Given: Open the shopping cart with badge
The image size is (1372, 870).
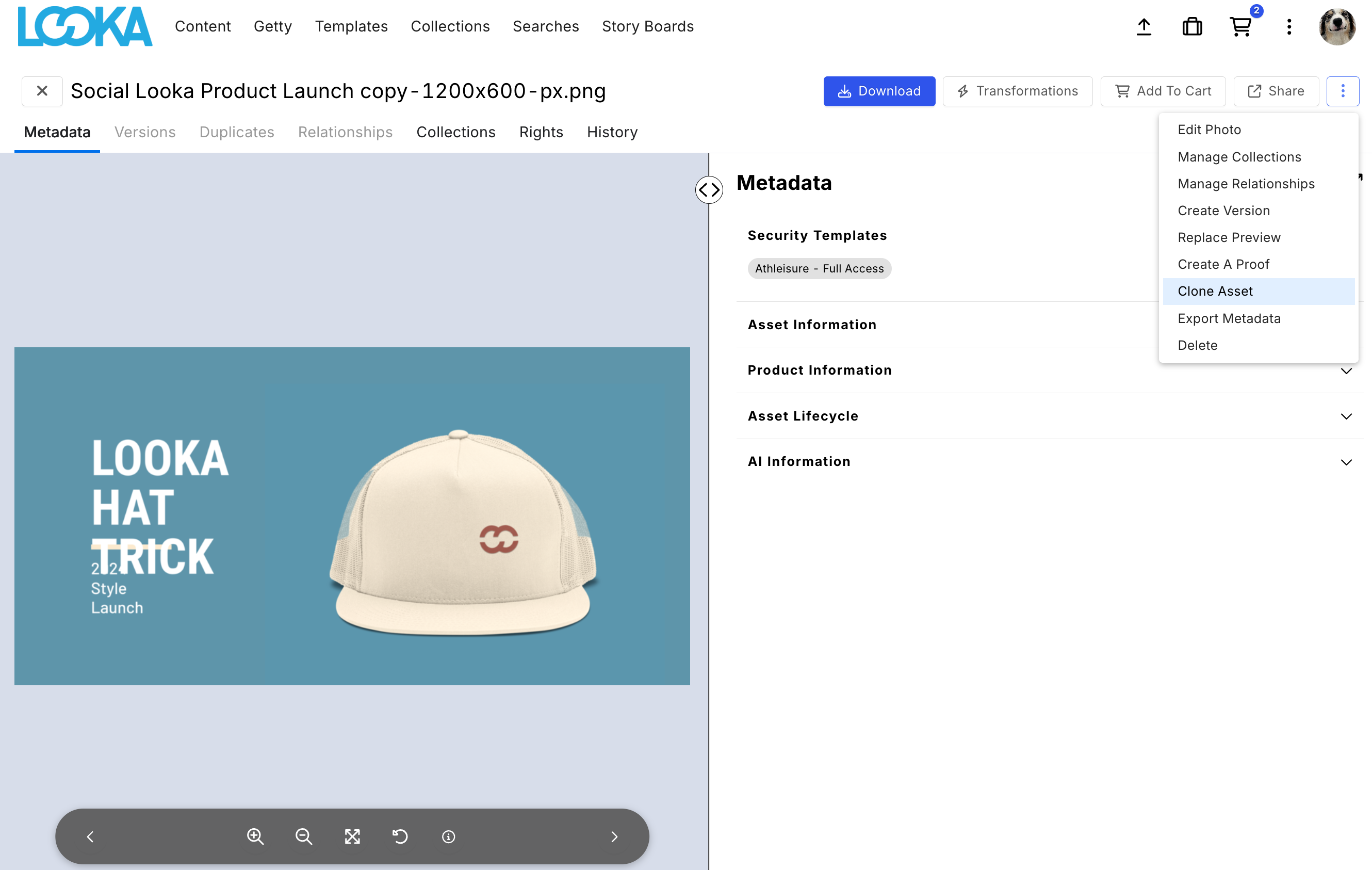Looking at the screenshot, I should click(1240, 27).
